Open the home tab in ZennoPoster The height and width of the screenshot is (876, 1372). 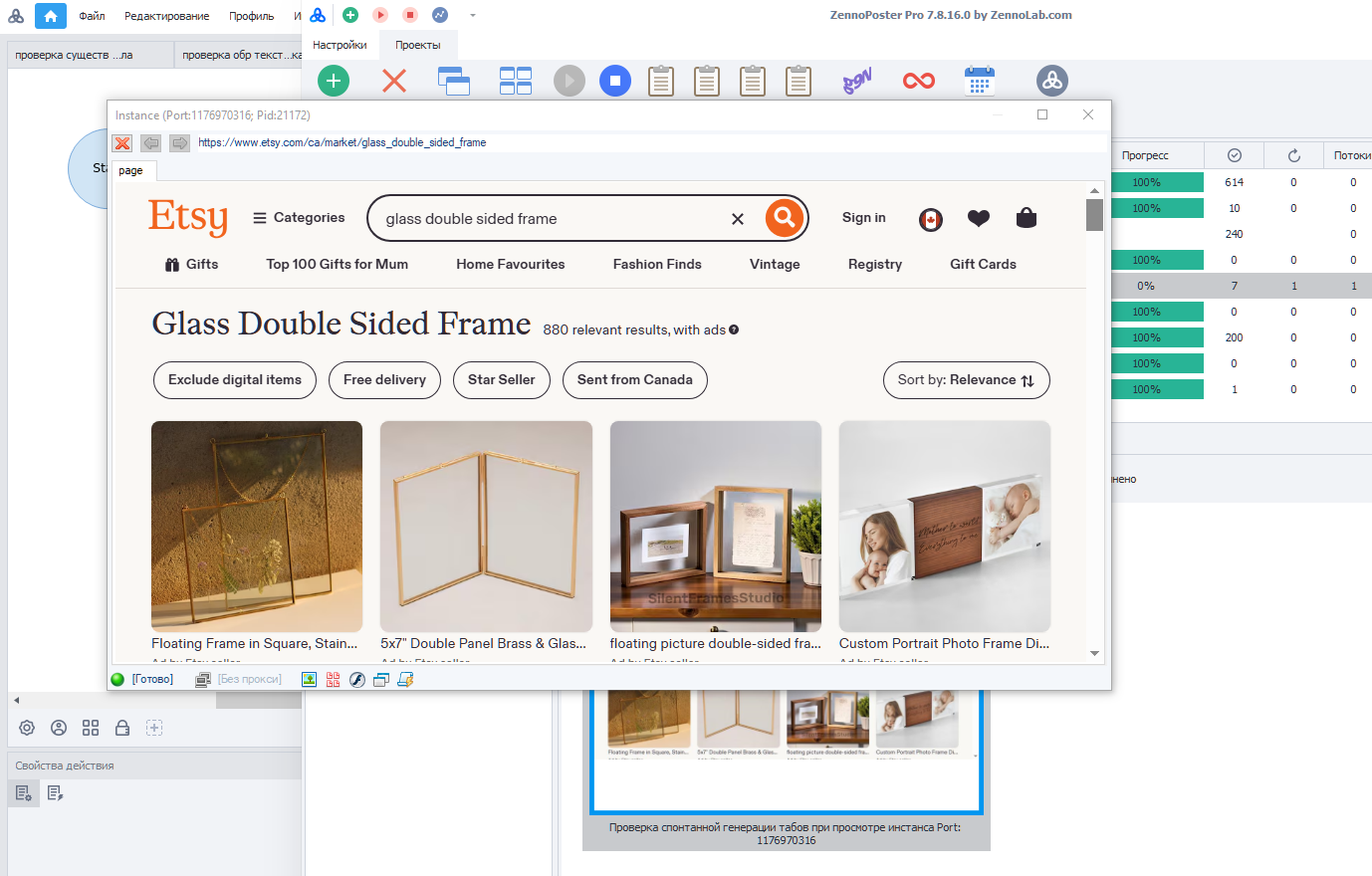point(51,16)
